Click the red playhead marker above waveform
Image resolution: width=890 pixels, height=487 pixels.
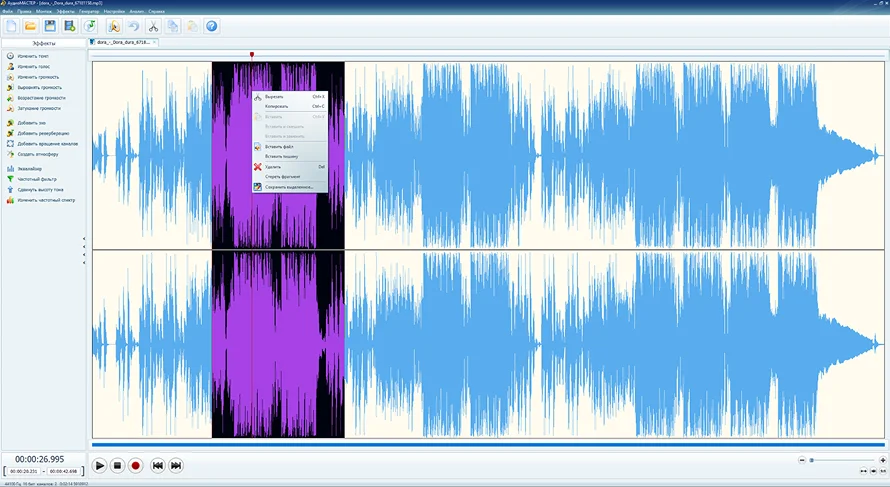[252, 55]
